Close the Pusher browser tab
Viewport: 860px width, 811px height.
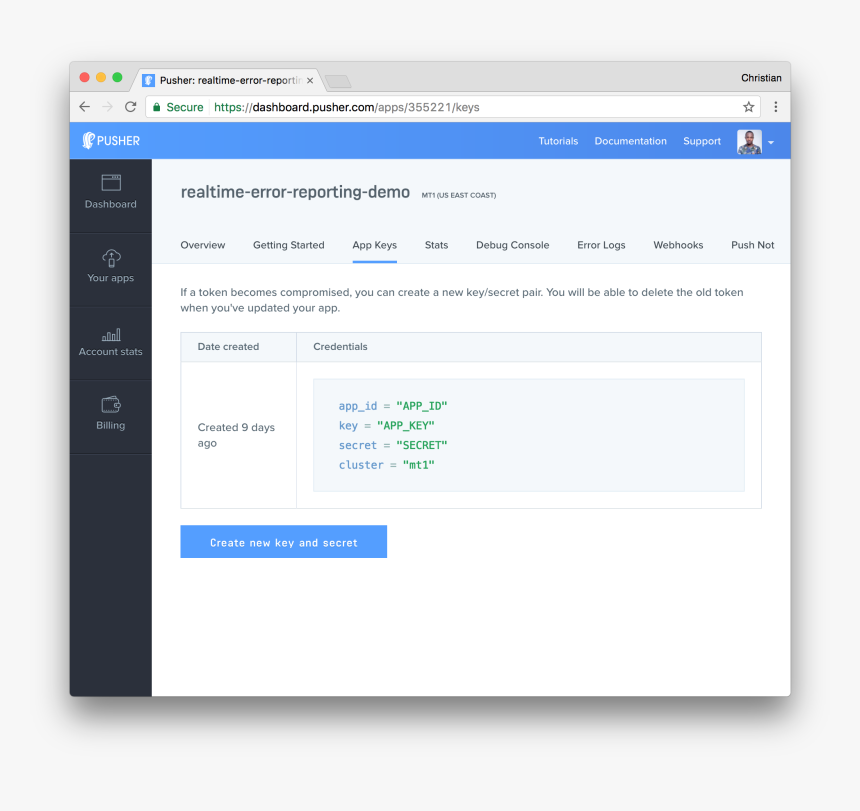click(x=310, y=81)
